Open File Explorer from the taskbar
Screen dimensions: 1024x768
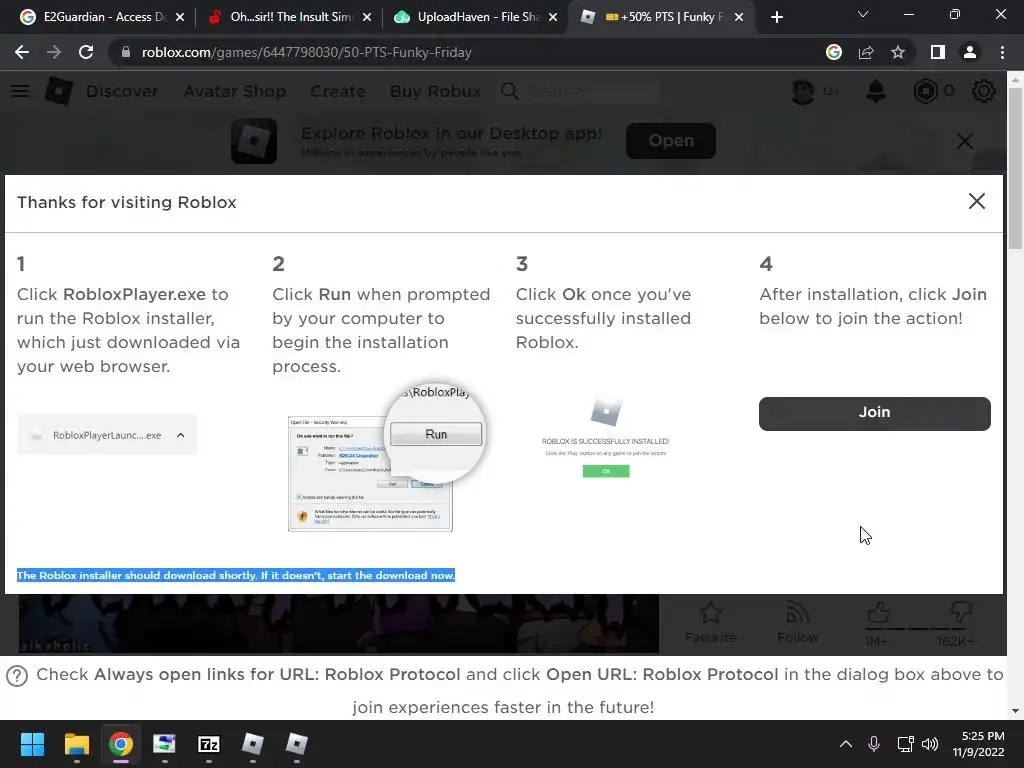pyautogui.click(x=76, y=744)
